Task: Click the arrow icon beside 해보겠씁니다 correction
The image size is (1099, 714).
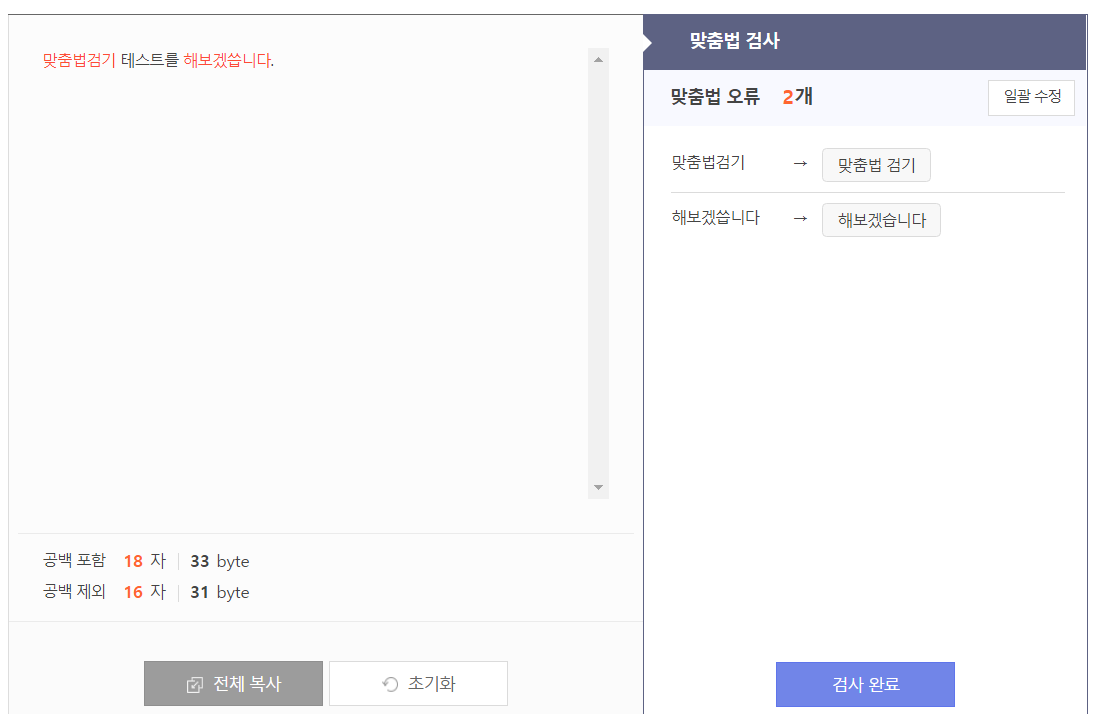Action: (799, 218)
